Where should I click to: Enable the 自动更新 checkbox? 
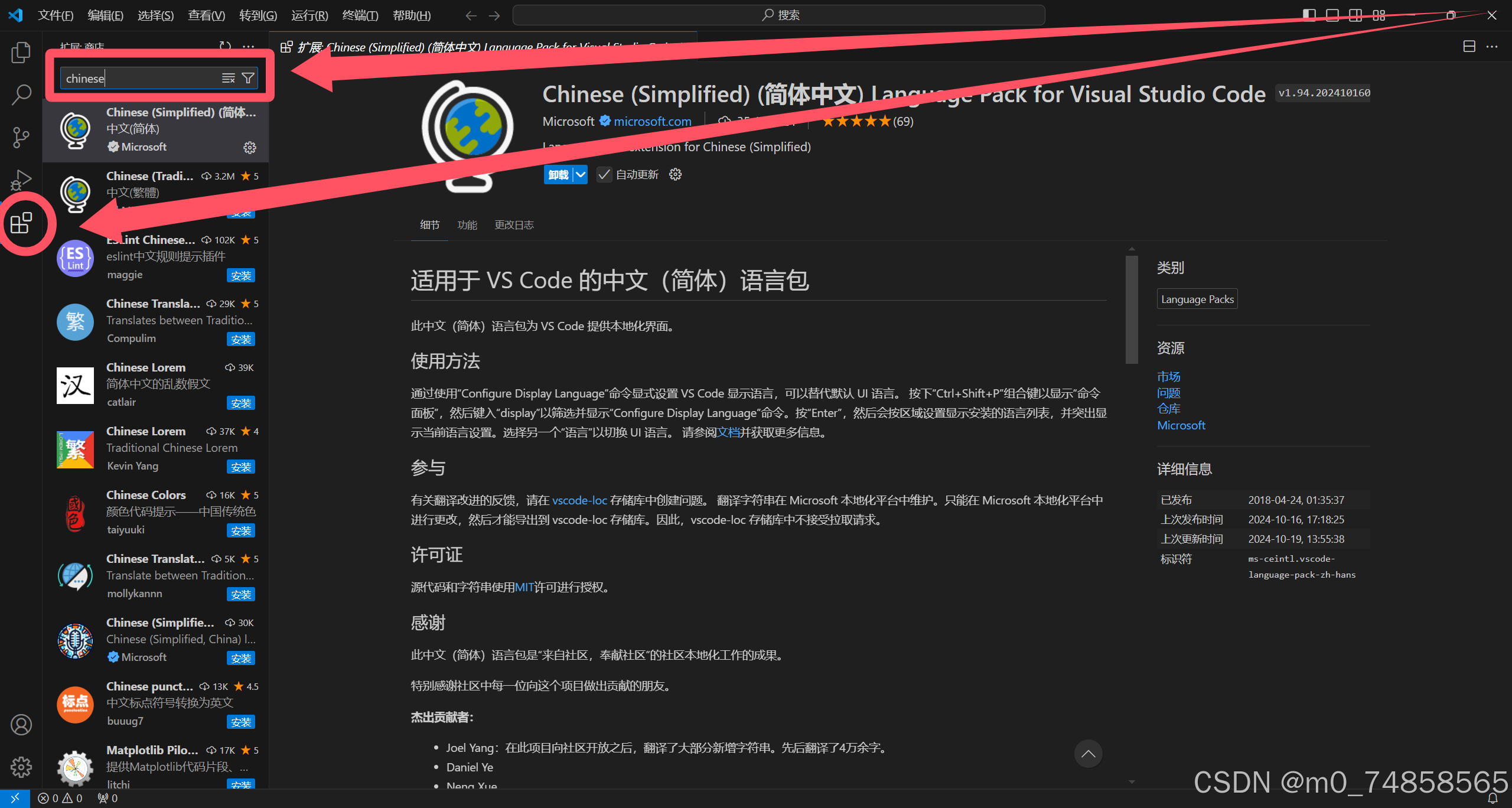tap(604, 174)
